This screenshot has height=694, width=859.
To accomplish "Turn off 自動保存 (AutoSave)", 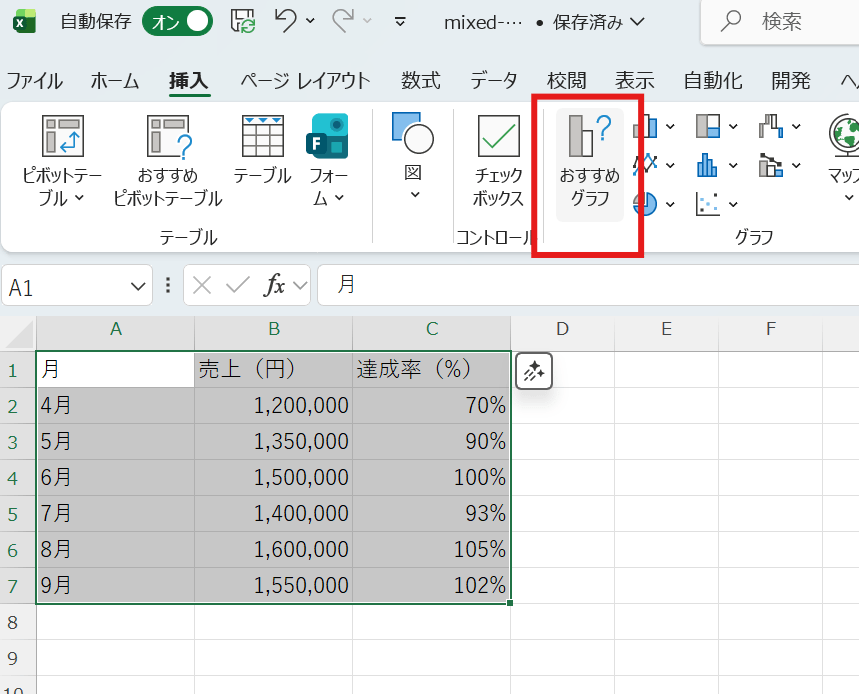I will 177,21.
